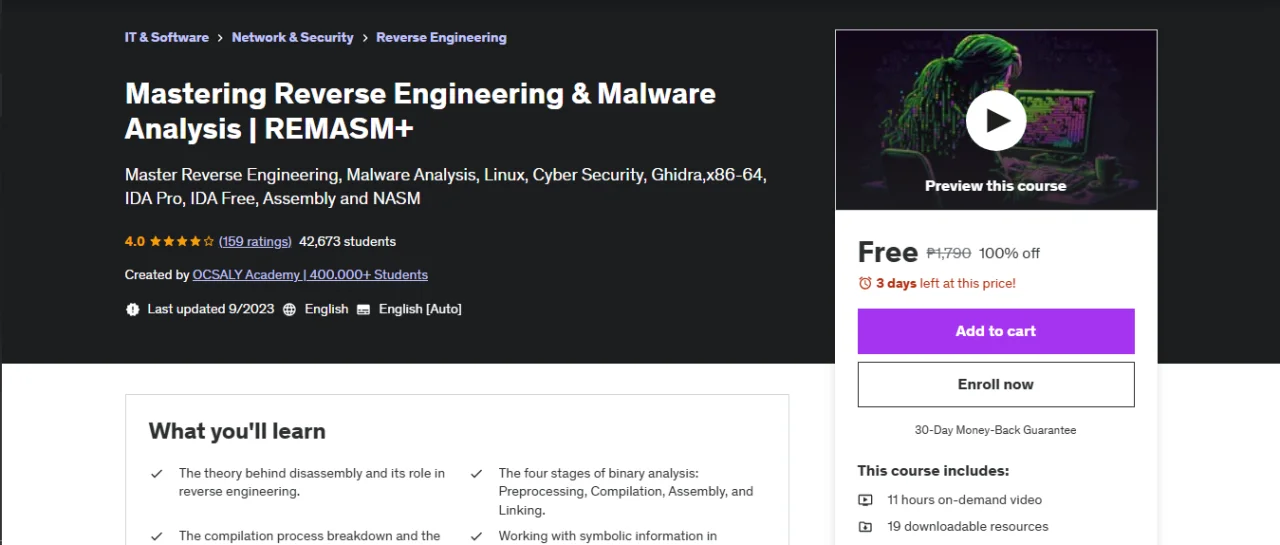
Task: Click the on-demand video icon
Action: (865, 500)
